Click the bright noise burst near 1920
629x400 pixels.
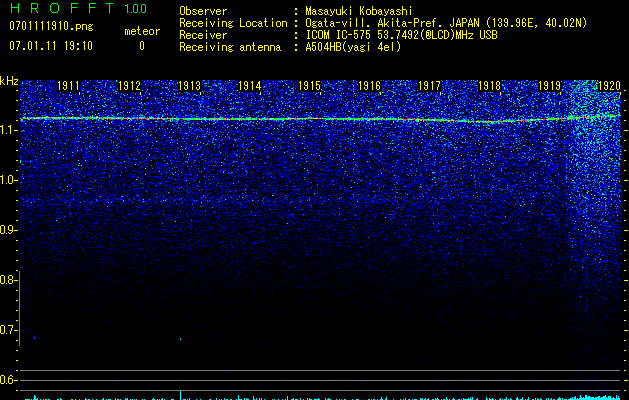[x=595, y=160]
